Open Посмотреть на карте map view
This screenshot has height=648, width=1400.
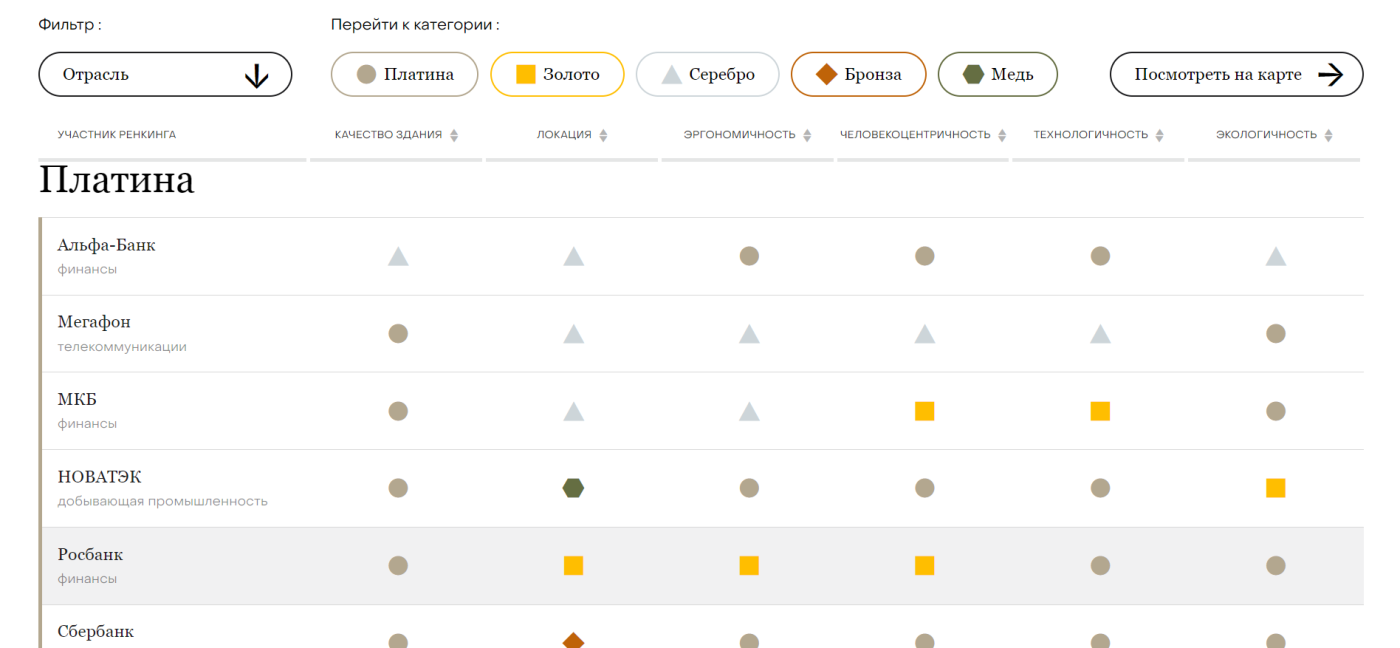[1237, 75]
